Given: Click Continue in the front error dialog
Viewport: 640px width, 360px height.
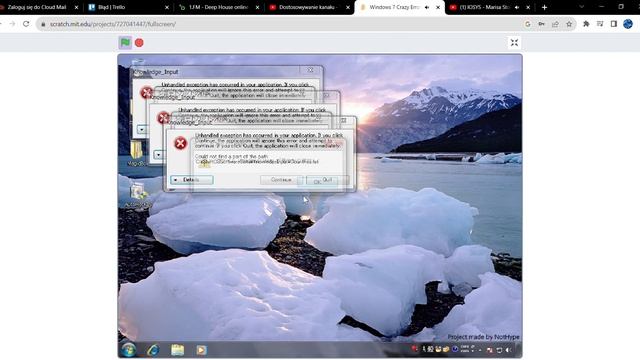Looking at the screenshot, I should (x=281, y=180).
